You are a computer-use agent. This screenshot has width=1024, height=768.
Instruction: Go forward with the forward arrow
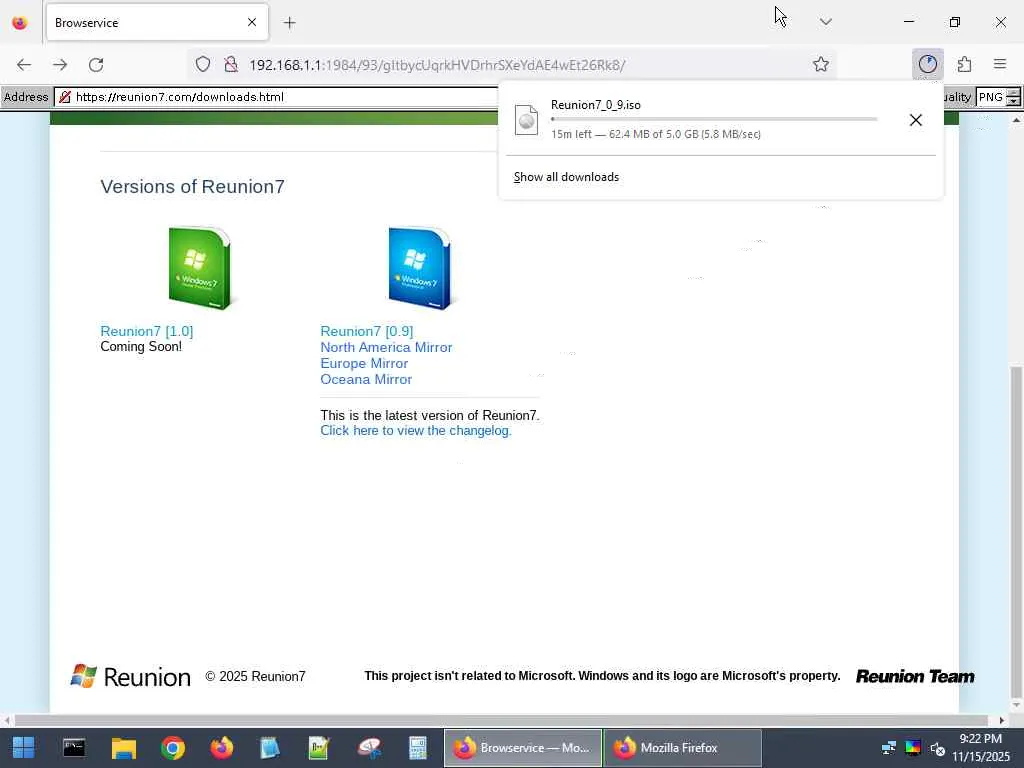[60, 65]
